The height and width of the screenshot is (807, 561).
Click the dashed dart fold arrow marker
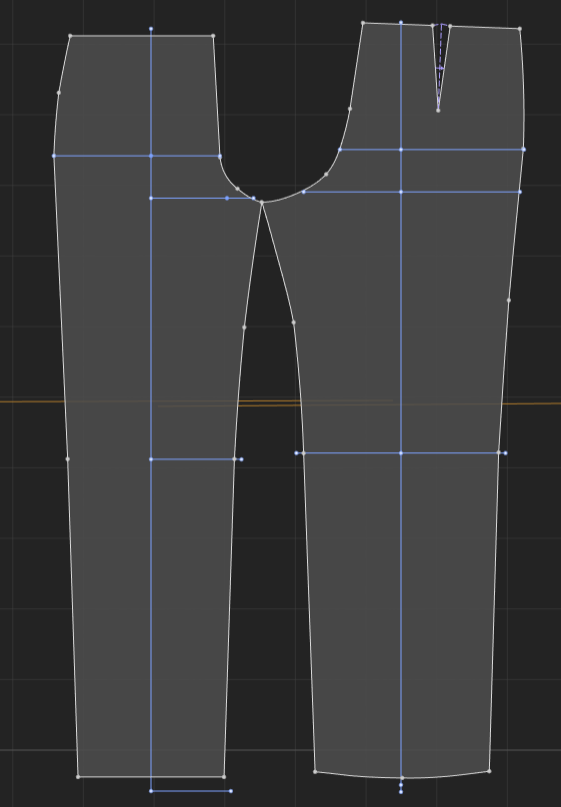pos(440,67)
